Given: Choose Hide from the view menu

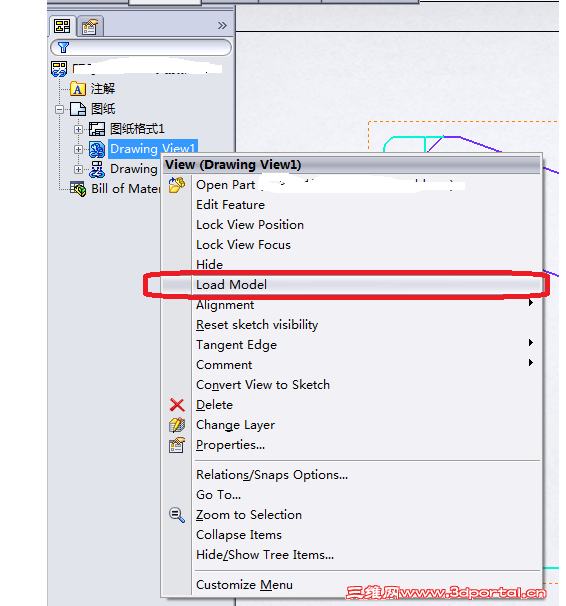Looking at the screenshot, I should tap(209, 265).
